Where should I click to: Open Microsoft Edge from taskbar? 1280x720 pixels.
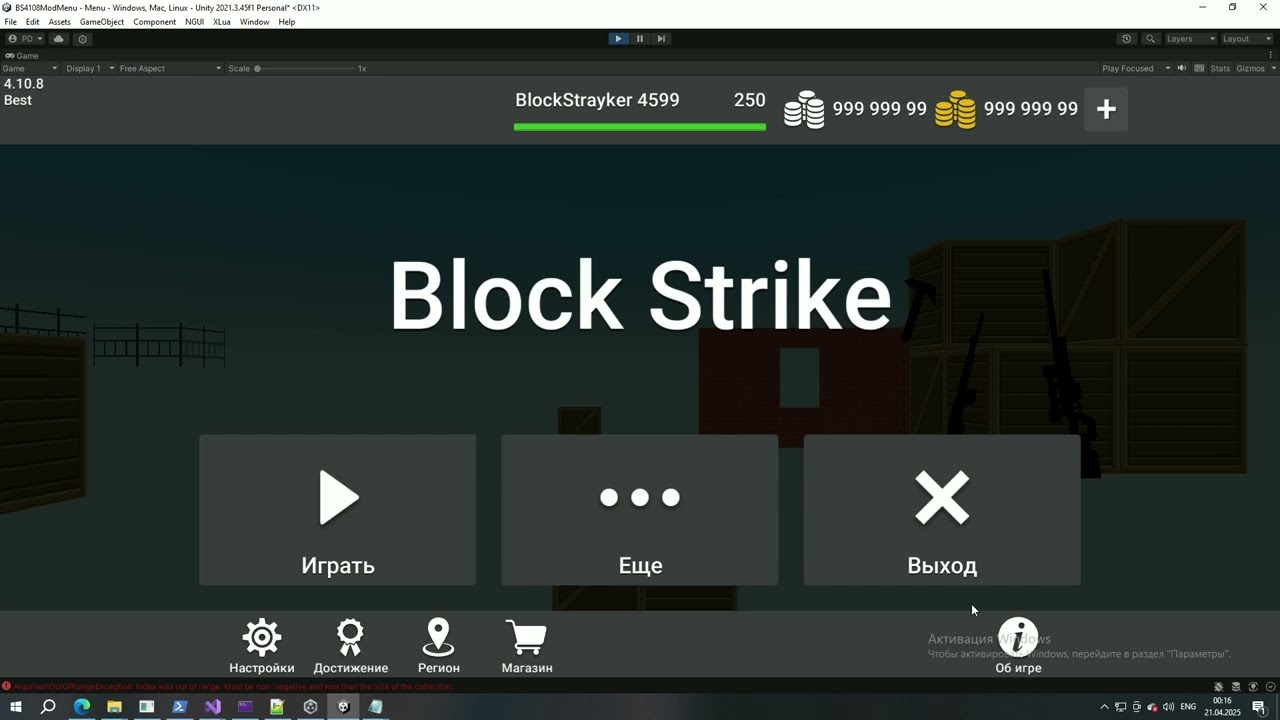tap(82, 707)
